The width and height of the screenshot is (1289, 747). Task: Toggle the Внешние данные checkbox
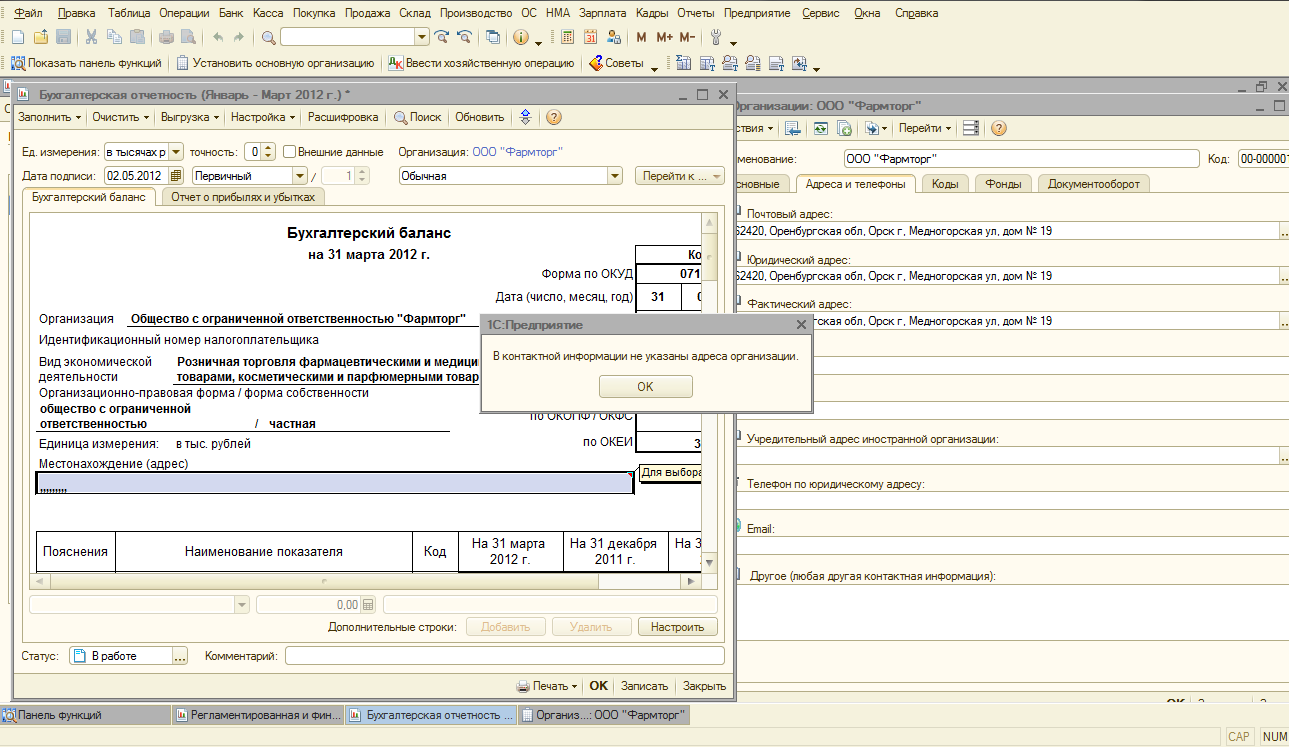coord(289,152)
